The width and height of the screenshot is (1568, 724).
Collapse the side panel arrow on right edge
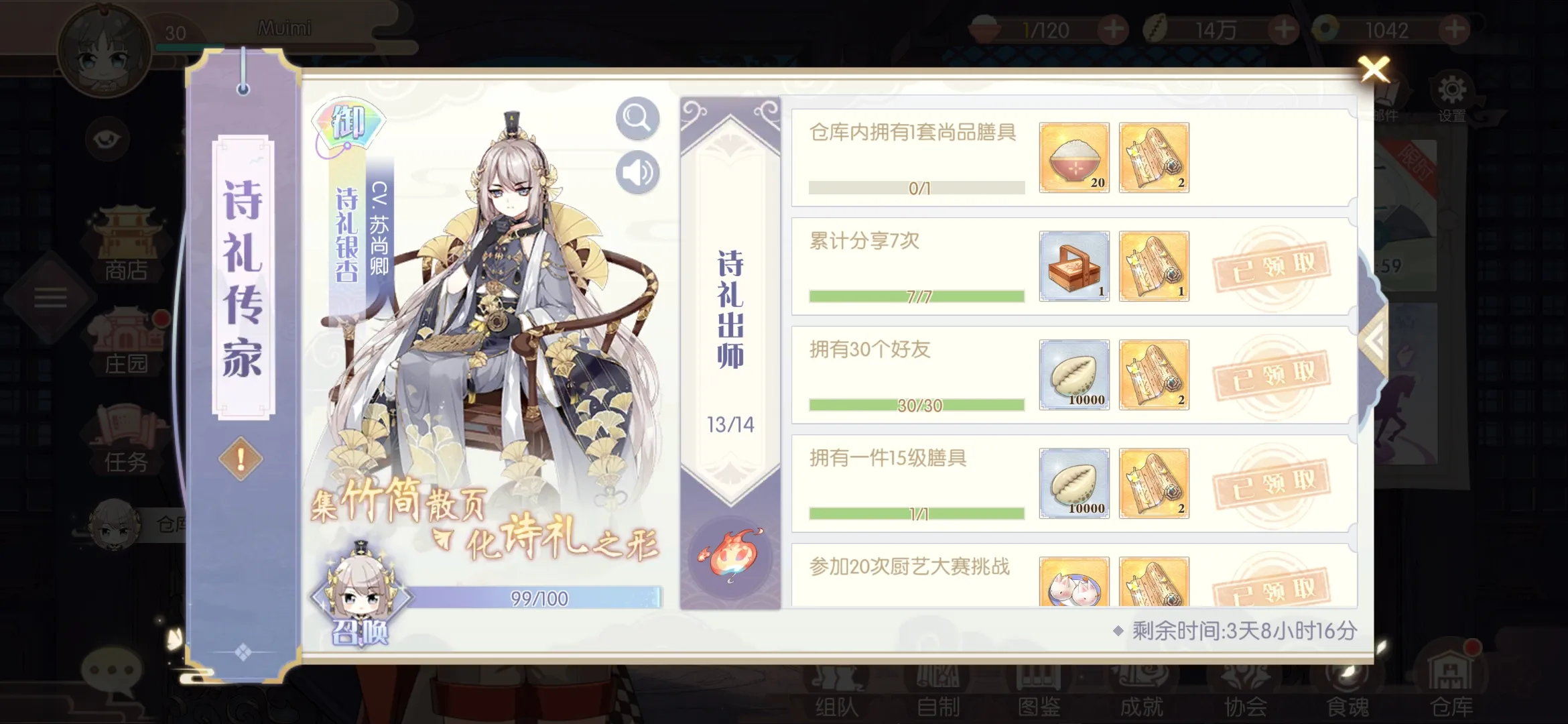click(x=1374, y=342)
